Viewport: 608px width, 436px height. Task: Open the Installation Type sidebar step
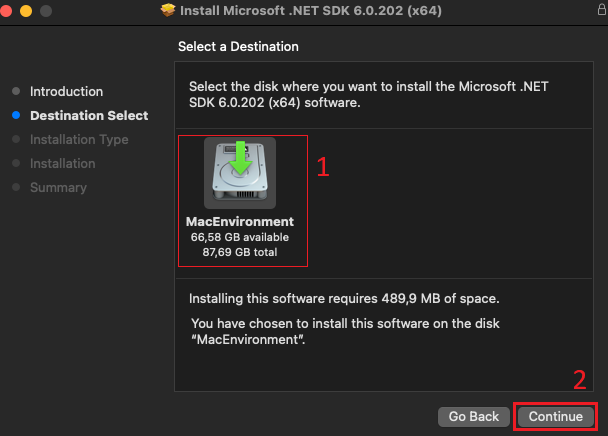(x=79, y=139)
